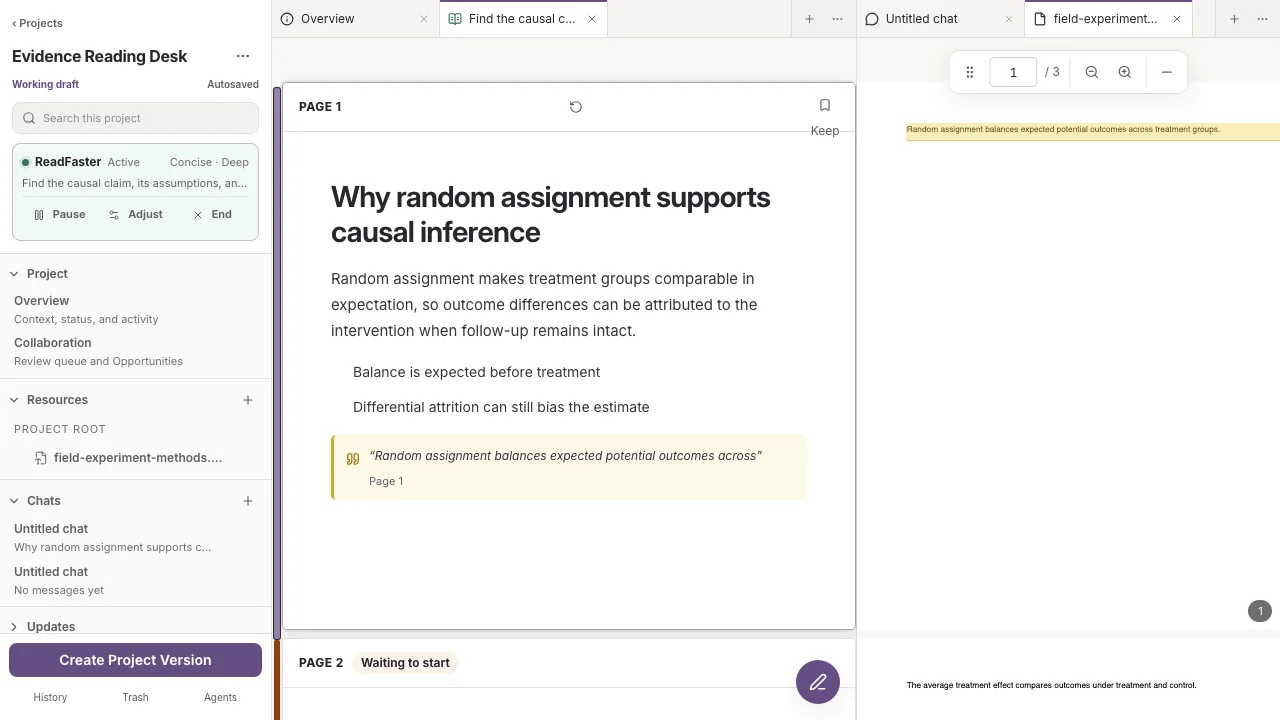The image size is (1280, 720).
Task: Open the Untitled chat with no messages
Action: tap(135, 580)
